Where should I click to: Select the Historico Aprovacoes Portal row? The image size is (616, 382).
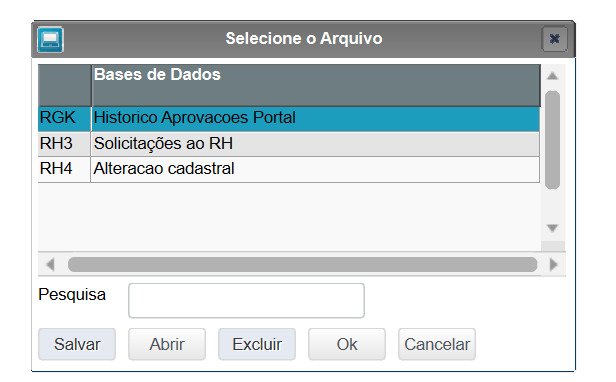click(x=289, y=119)
